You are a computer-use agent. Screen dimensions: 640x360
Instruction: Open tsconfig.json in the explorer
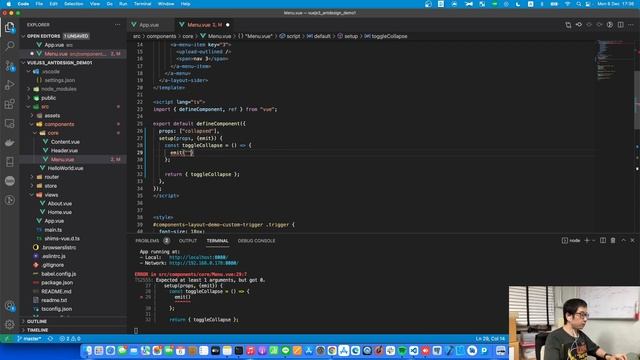point(56,309)
